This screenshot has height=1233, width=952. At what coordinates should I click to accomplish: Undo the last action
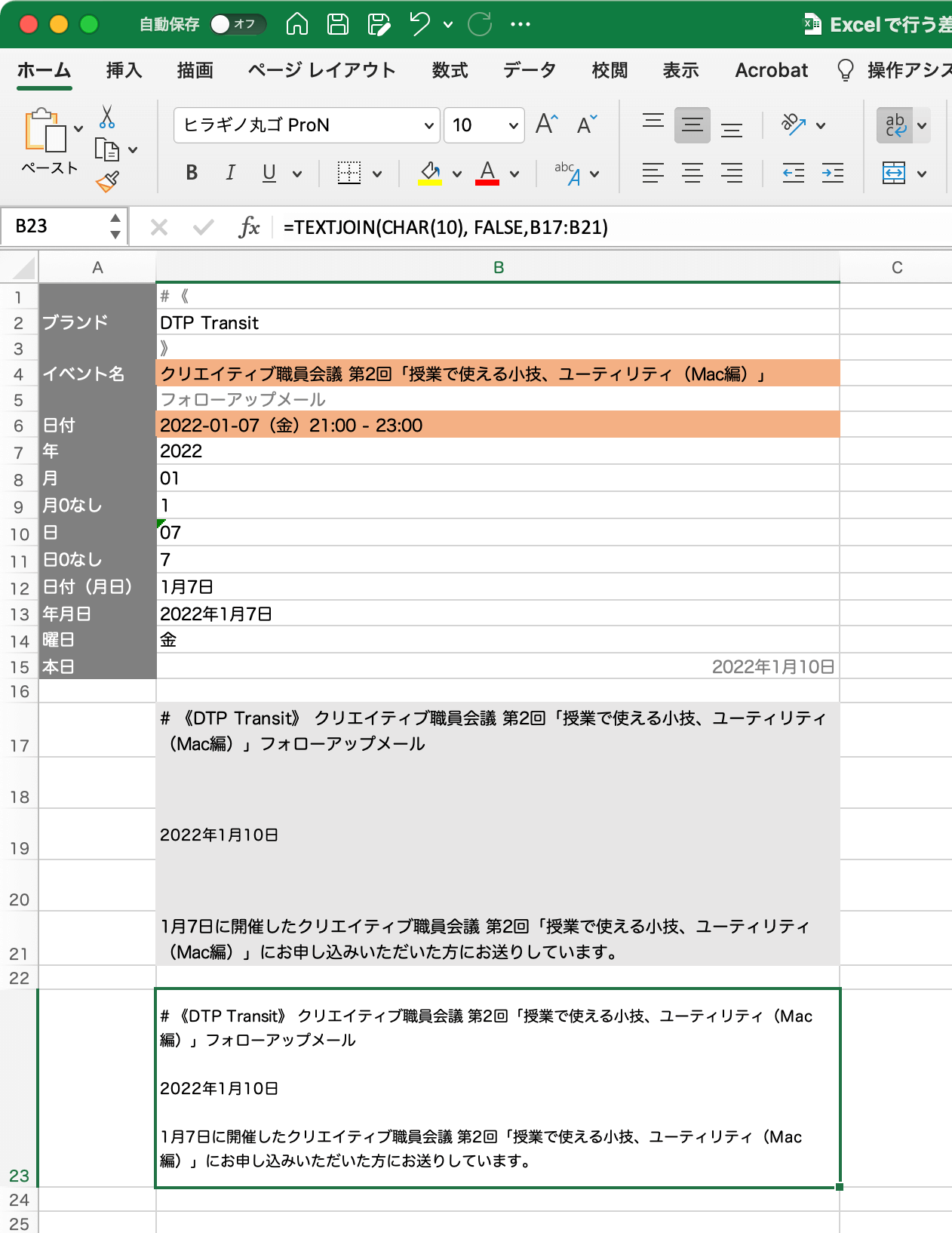[x=420, y=24]
